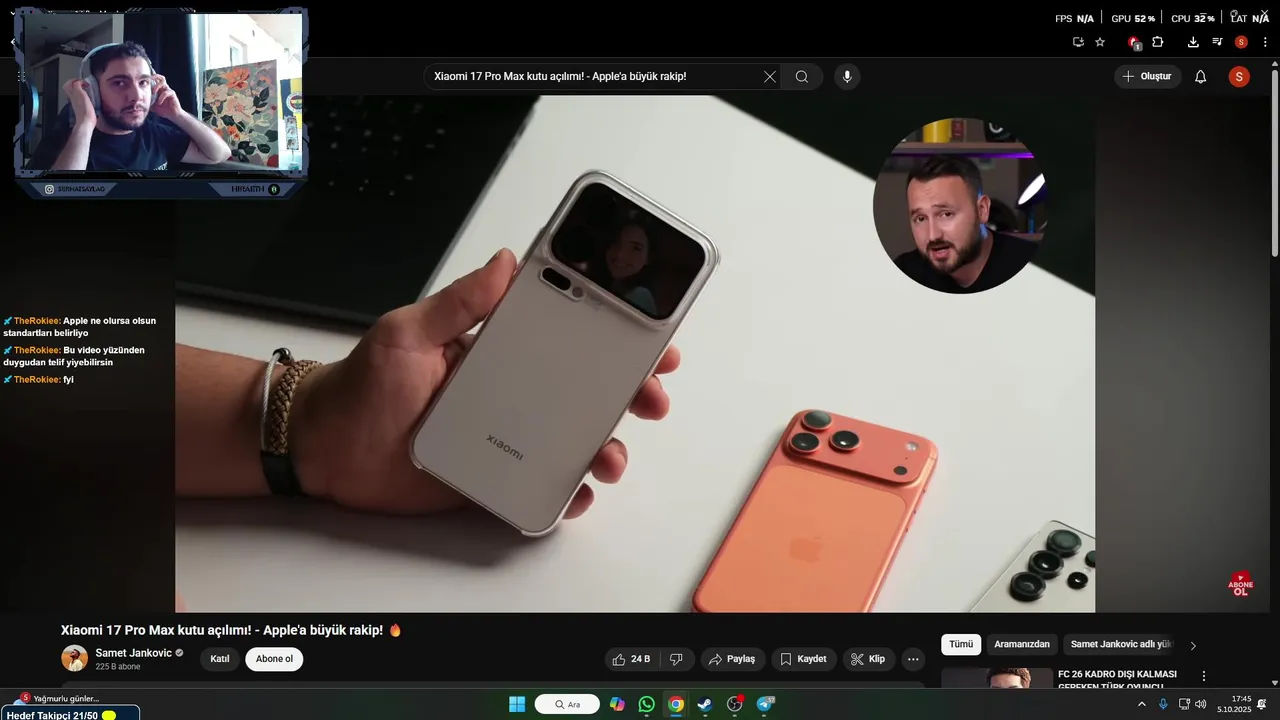Viewport: 1280px width, 720px height.
Task: Open more actions ellipsis under video
Action: click(x=912, y=659)
